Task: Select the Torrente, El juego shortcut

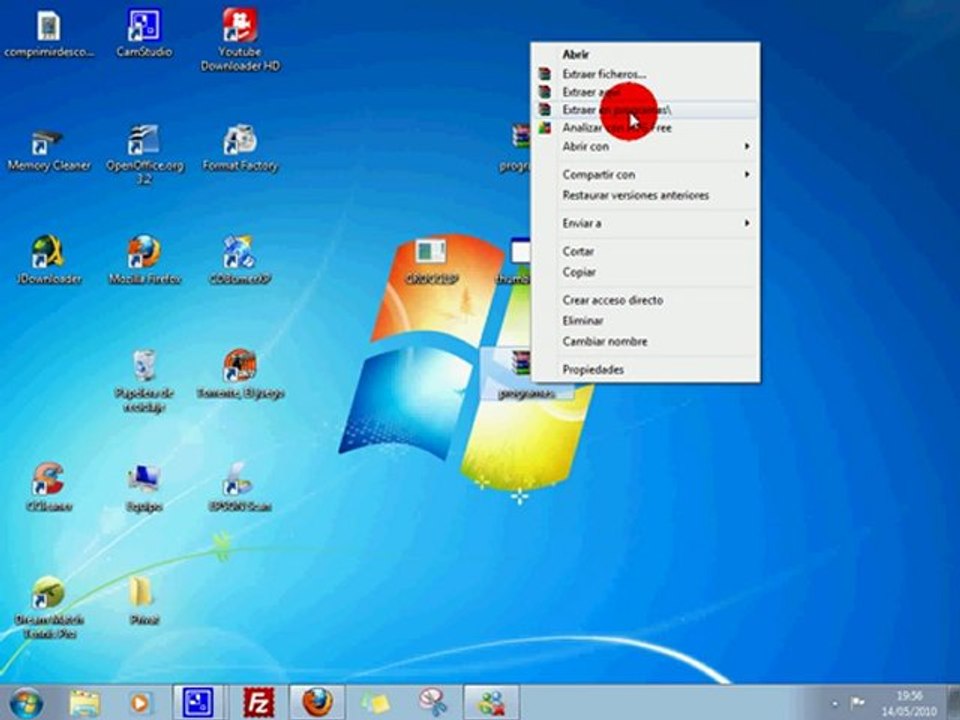Action: coord(240,375)
